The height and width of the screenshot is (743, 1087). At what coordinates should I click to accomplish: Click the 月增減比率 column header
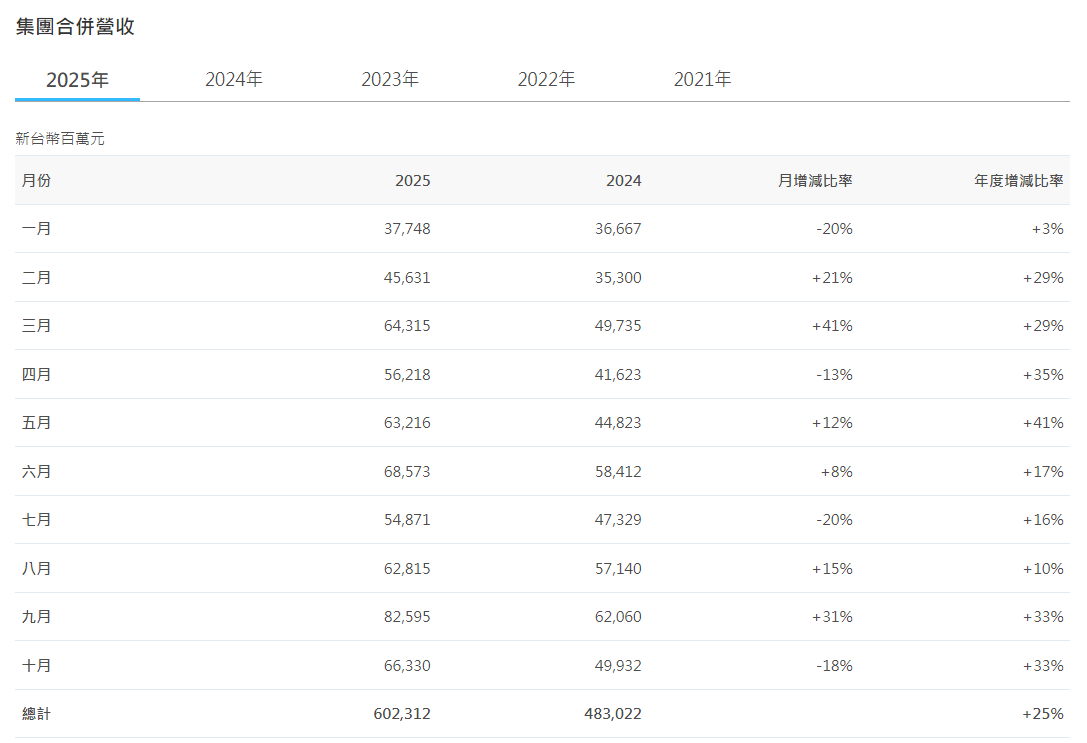point(814,181)
